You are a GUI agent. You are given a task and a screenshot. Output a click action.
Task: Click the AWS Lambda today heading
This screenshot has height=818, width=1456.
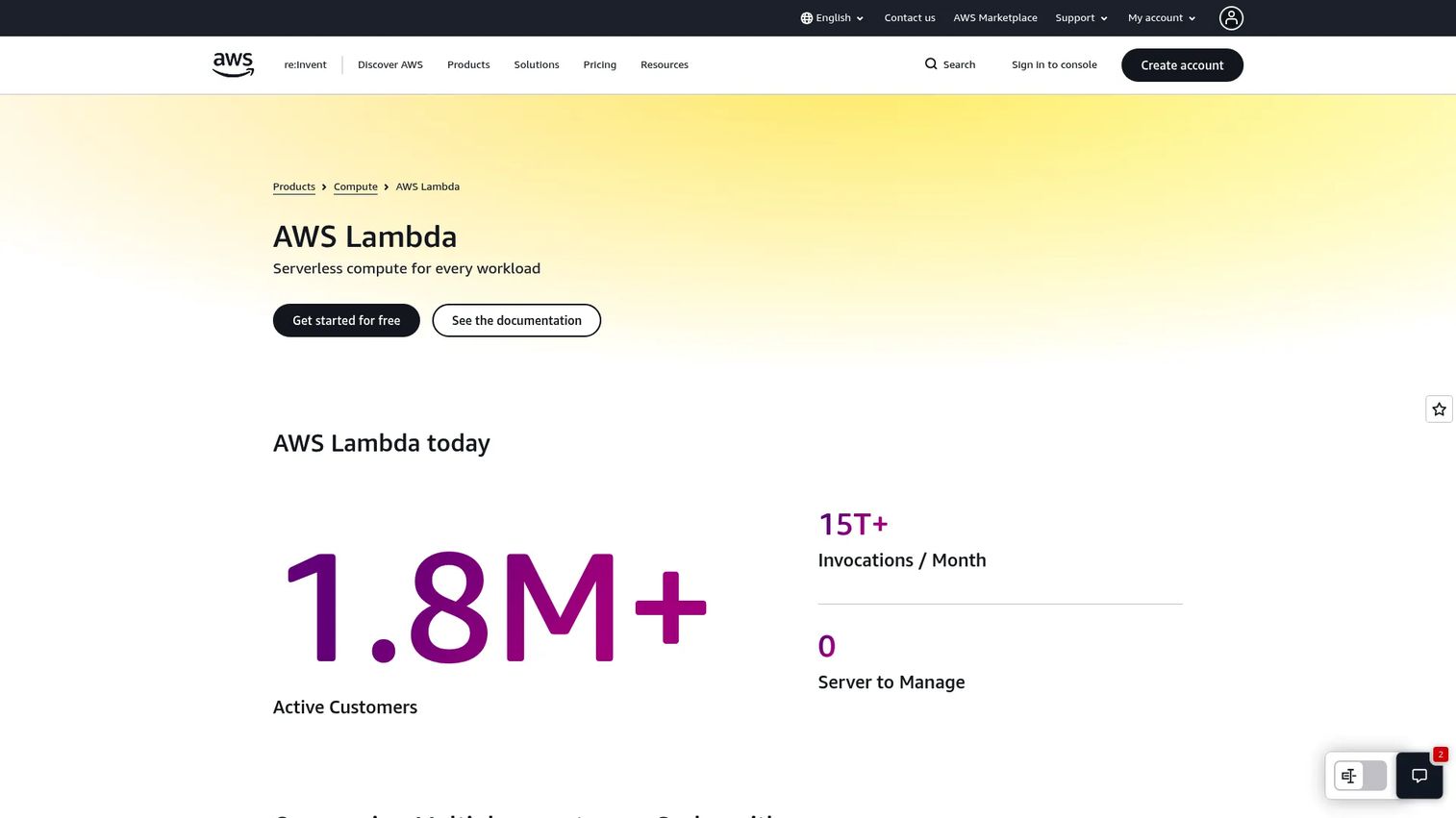pyautogui.click(x=382, y=443)
